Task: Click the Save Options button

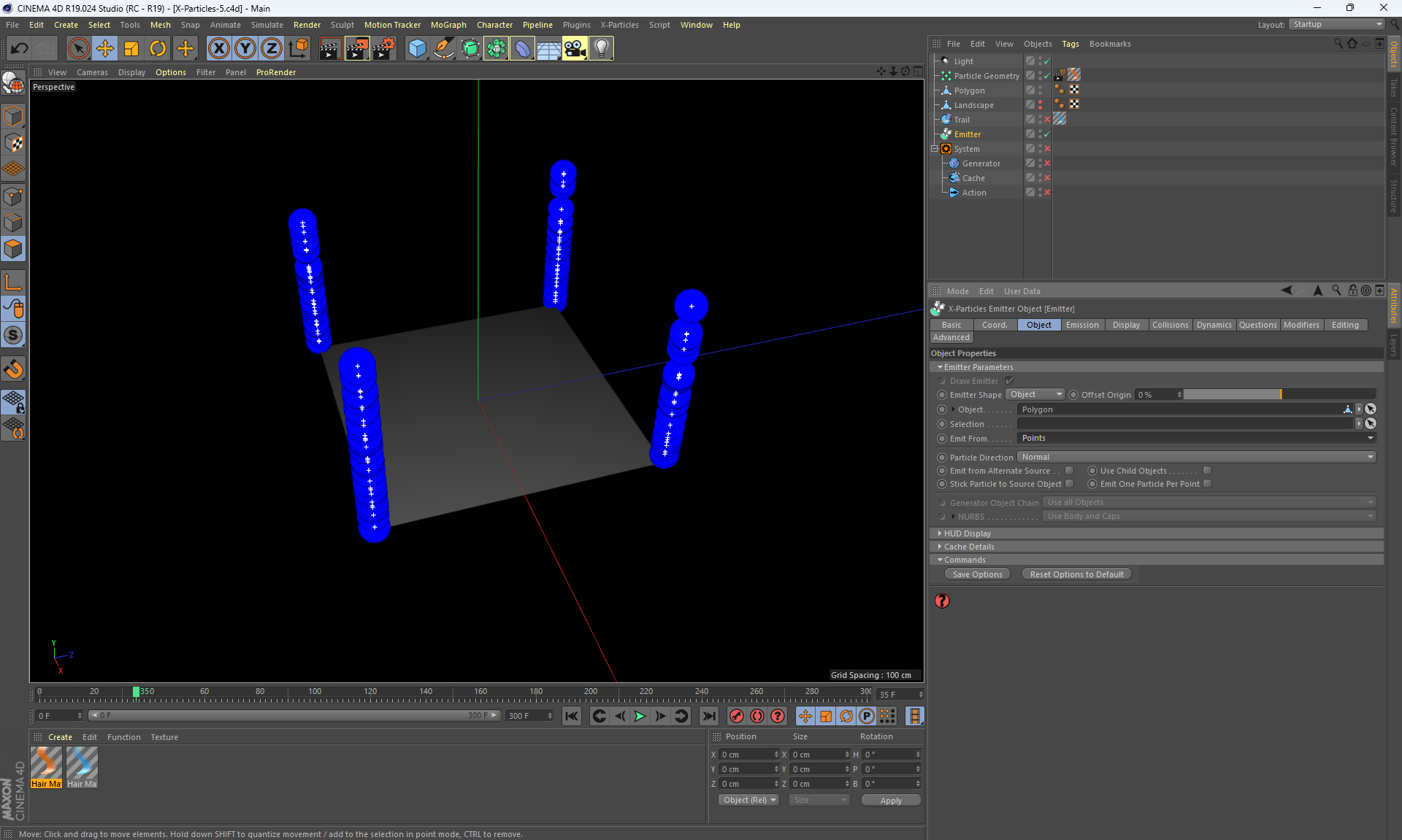Action: tap(977, 574)
